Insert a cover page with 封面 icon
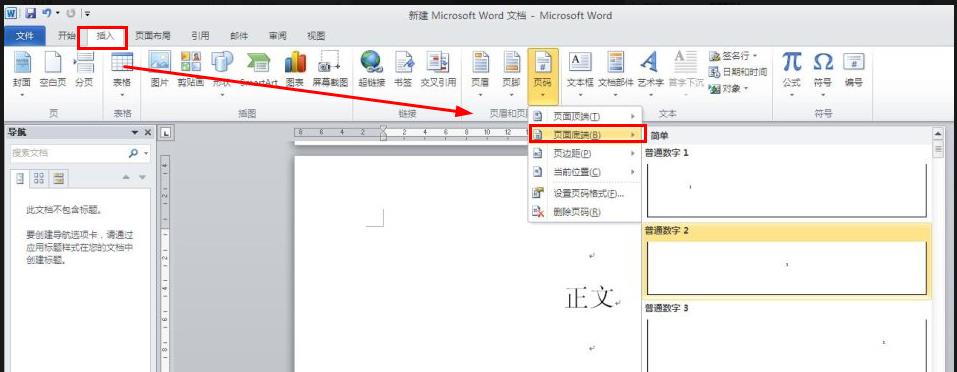Viewport: 957px width, 372px height. point(22,73)
